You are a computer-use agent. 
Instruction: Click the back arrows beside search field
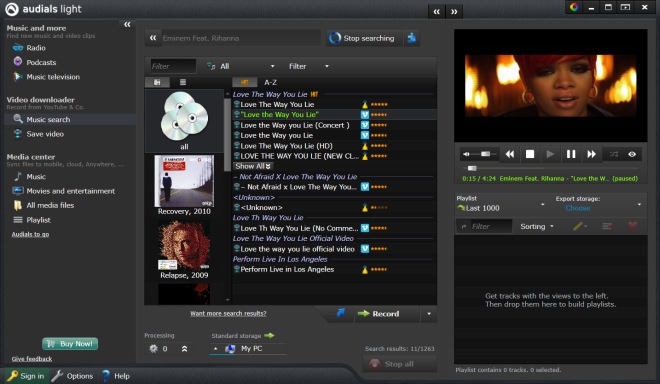point(153,38)
